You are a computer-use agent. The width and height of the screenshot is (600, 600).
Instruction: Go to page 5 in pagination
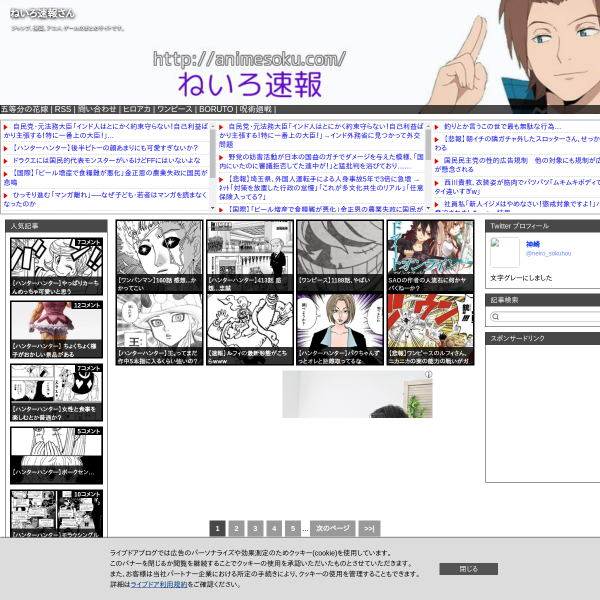[x=293, y=528]
